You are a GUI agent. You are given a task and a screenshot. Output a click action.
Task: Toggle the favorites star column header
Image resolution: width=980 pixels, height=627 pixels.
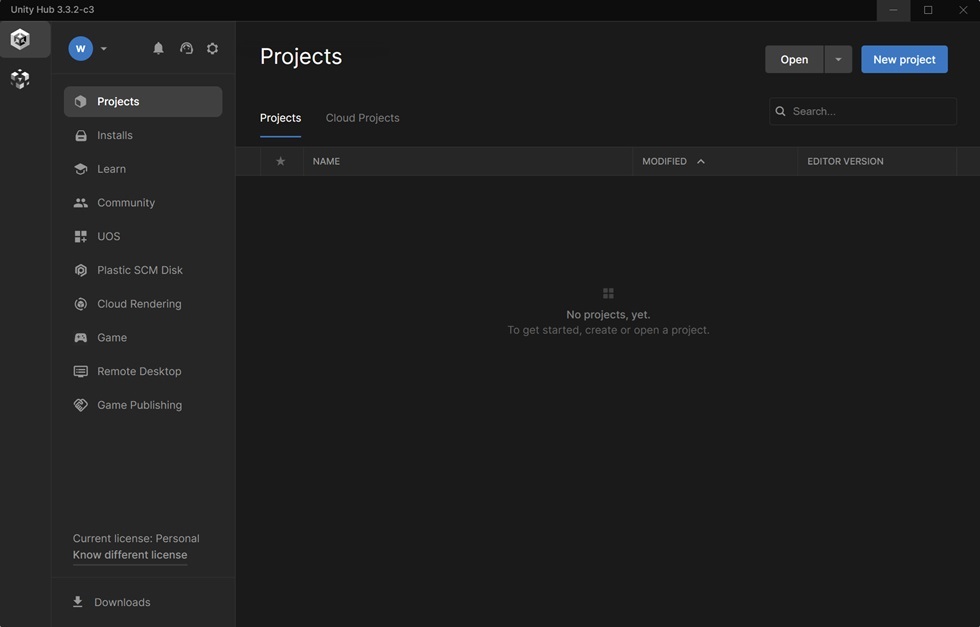tap(281, 161)
